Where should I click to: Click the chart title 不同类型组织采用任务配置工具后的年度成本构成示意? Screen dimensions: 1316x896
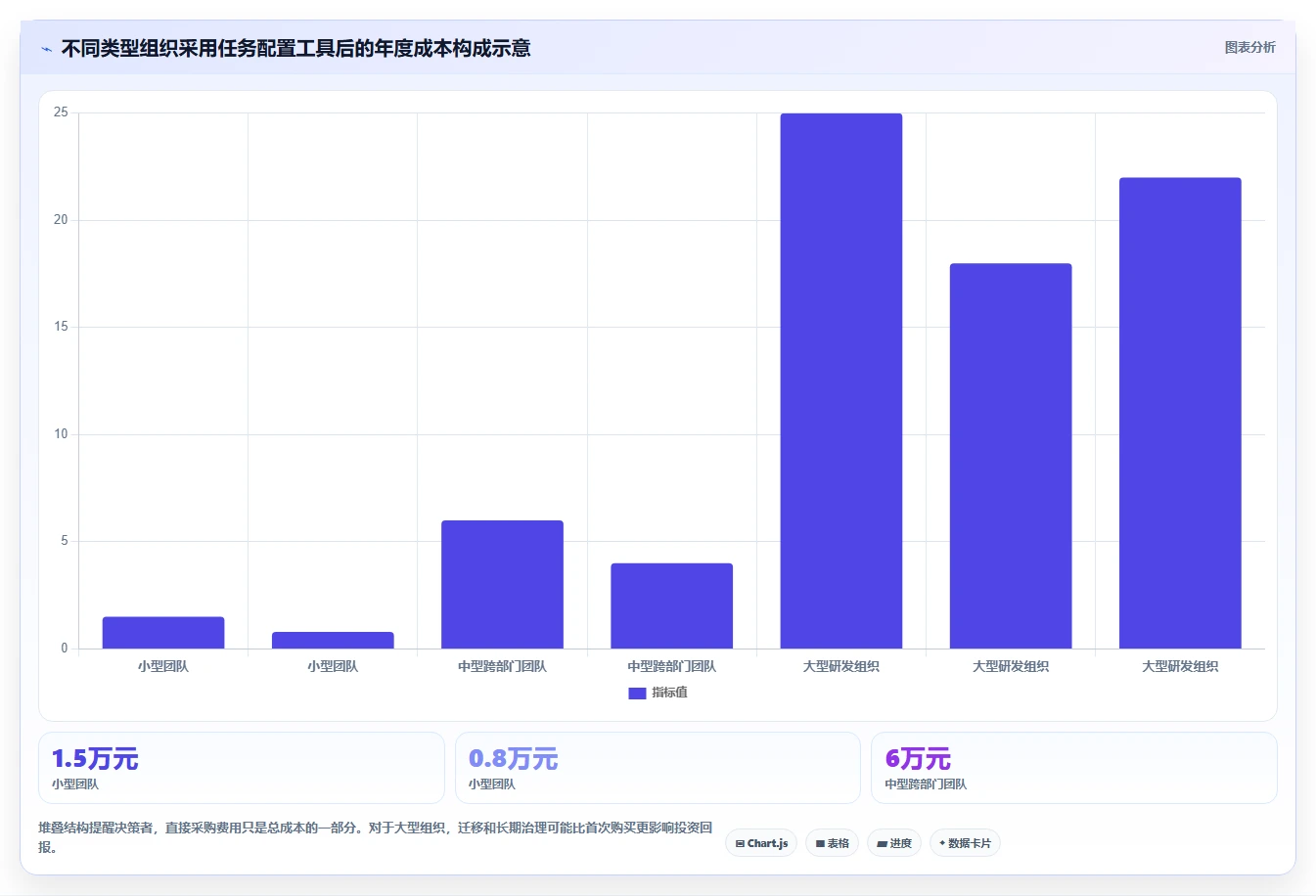(296, 48)
